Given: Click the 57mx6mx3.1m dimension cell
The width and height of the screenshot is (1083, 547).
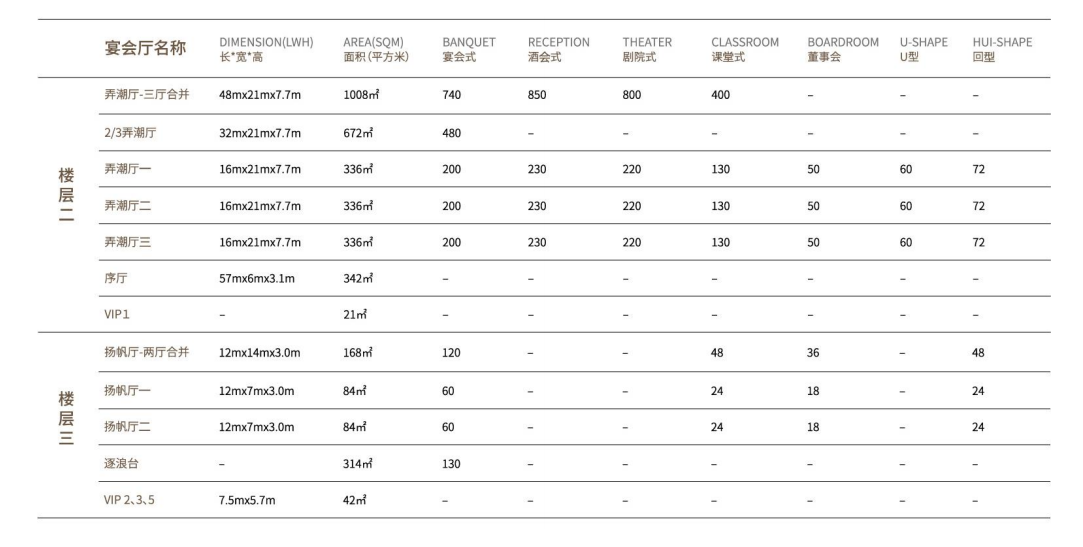Looking at the screenshot, I should tap(257, 279).
